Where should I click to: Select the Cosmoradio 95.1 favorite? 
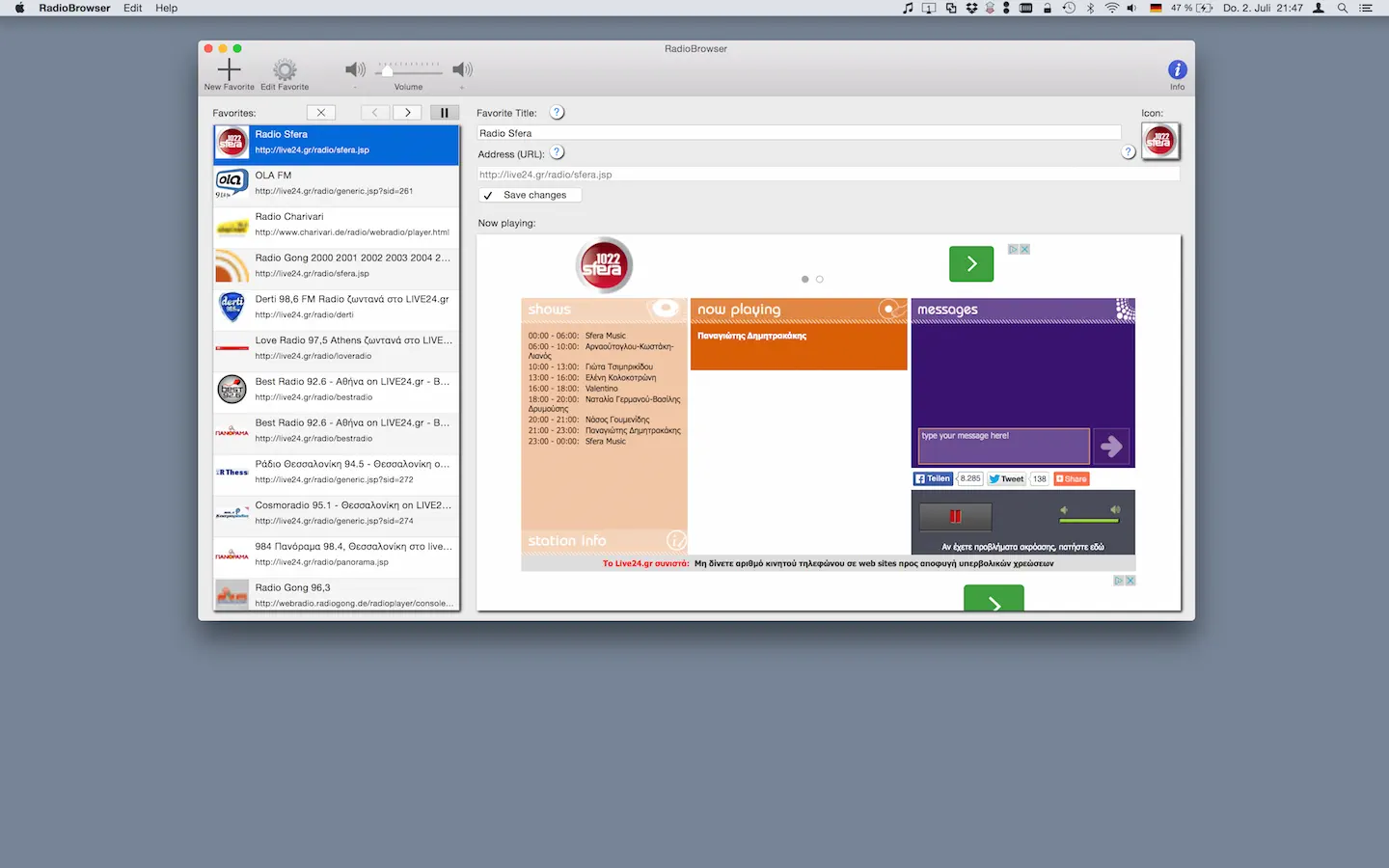(x=337, y=516)
